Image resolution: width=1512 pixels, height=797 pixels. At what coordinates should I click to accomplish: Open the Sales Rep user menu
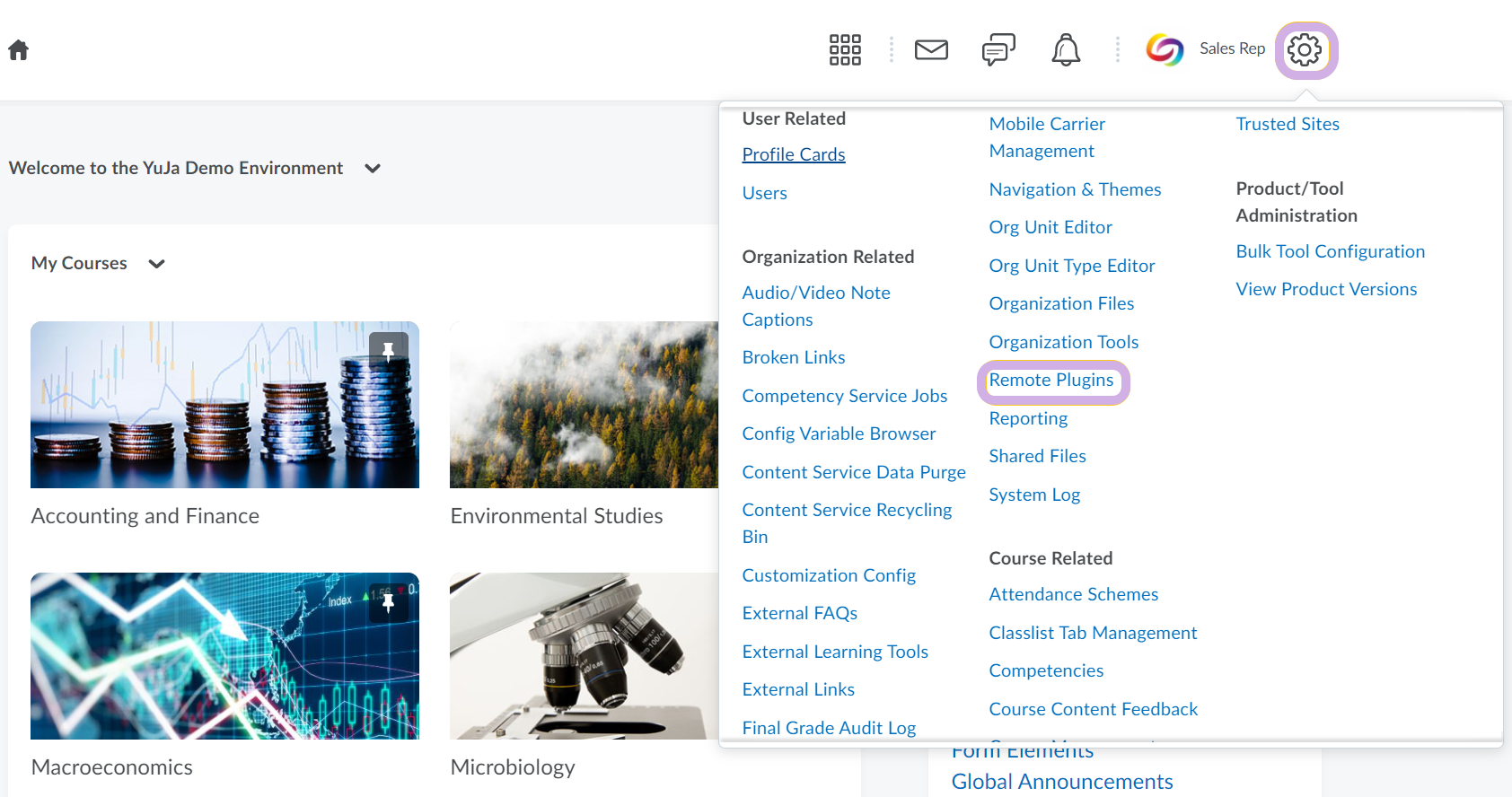tap(1232, 48)
